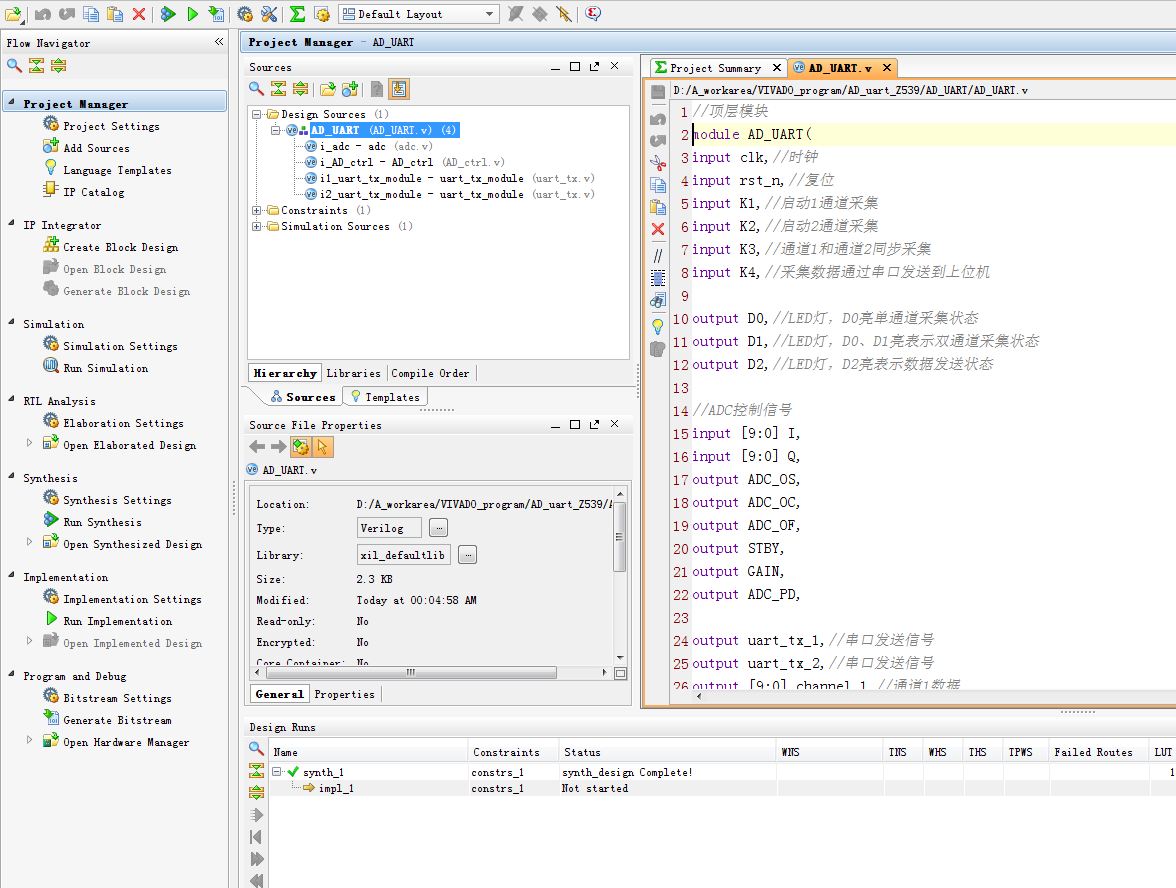Toggle the highlighted scroll-to-selected-object button in Sources
Image resolution: width=1176 pixels, height=888 pixels.
399,89
